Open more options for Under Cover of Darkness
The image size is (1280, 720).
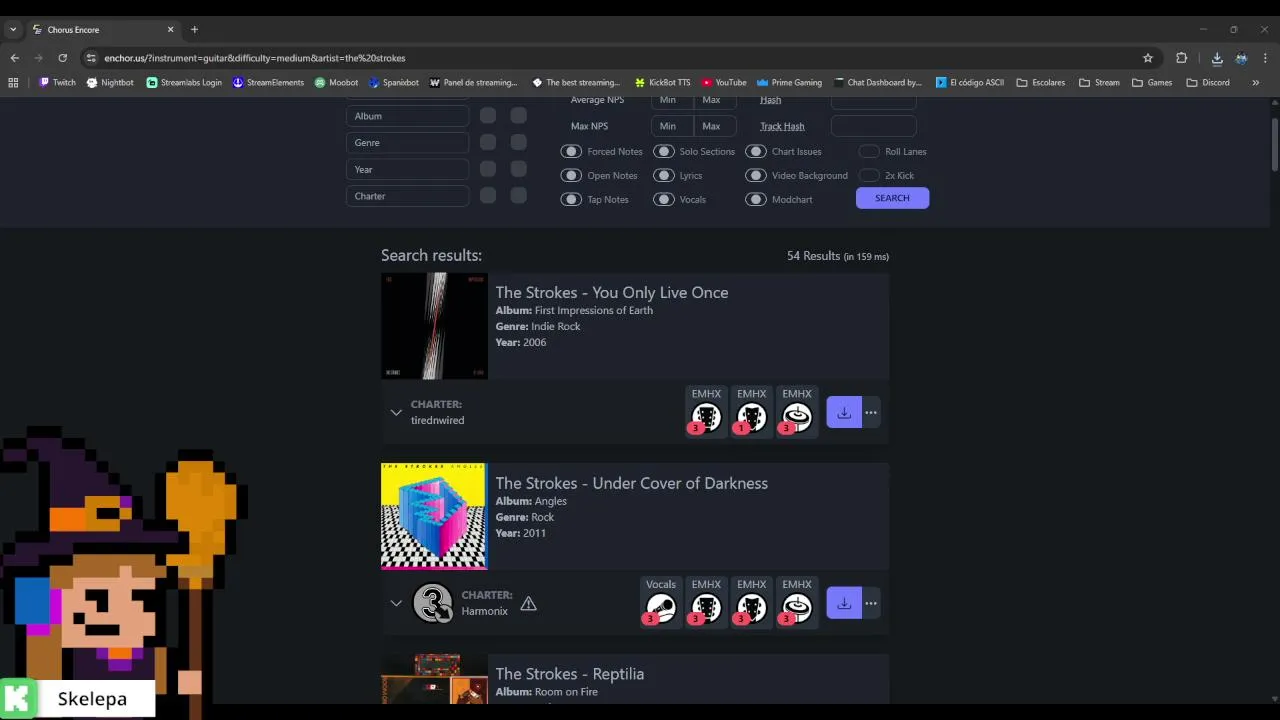(871, 603)
